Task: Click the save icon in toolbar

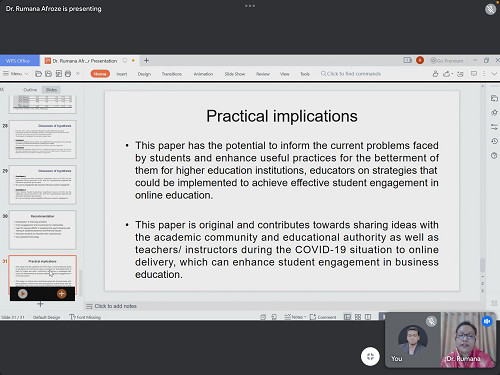Action: [48, 74]
